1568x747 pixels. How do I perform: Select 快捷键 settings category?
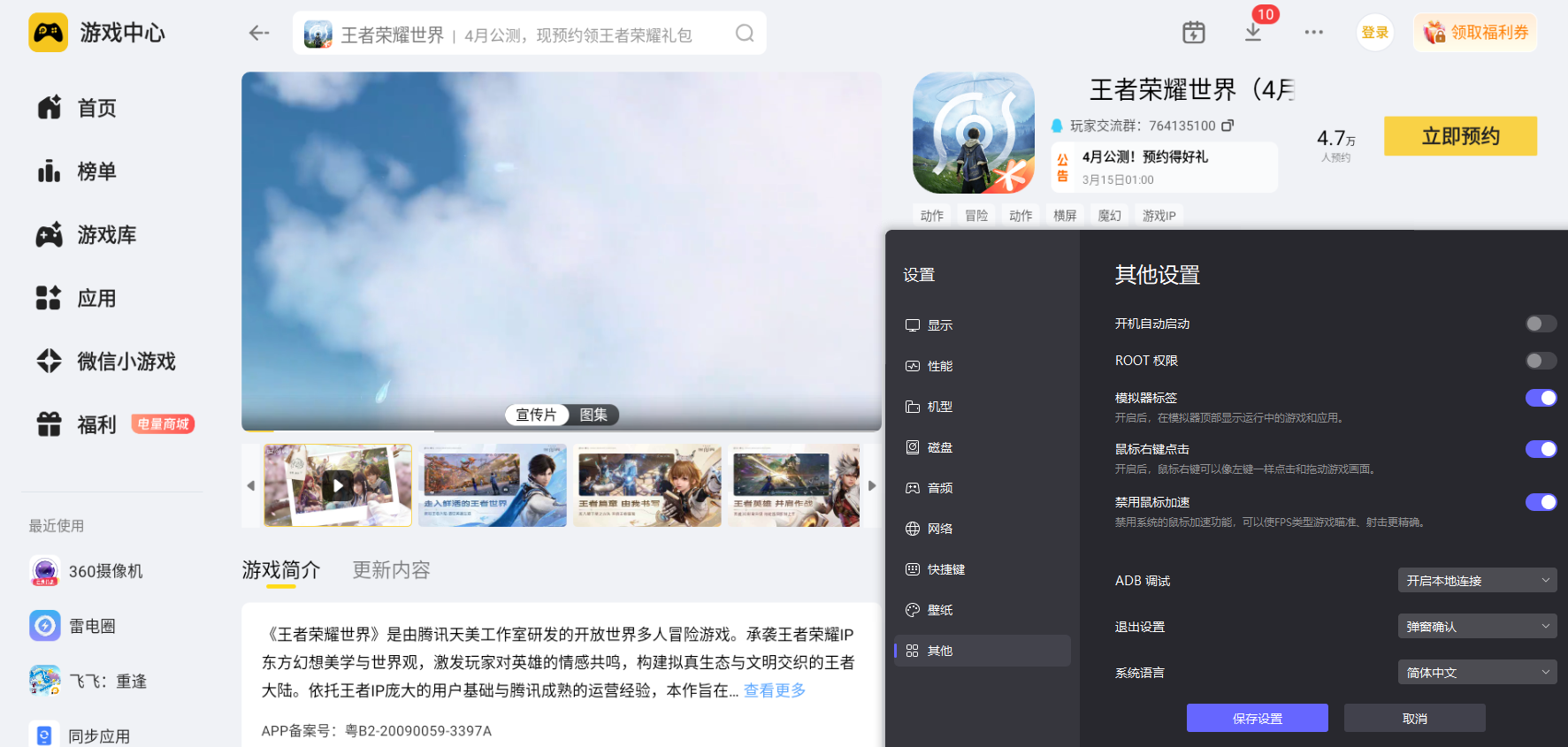click(x=983, y=569)
